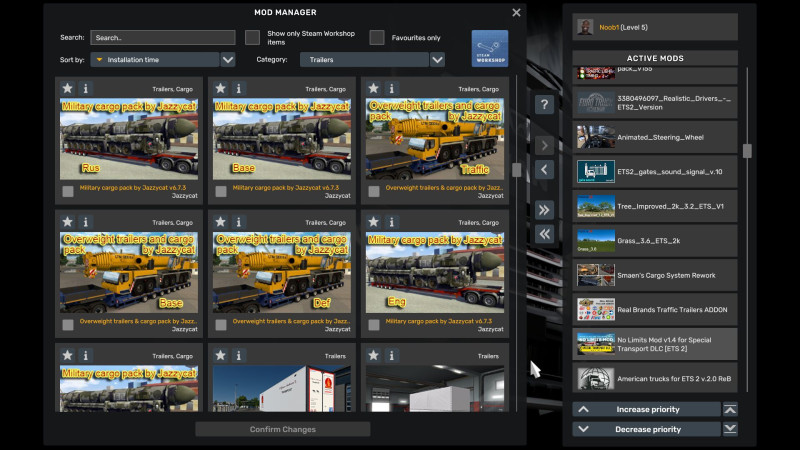800x450 pixels.
Task: Open Overweight trailers Def thumbnail
Action: pos(282,272)
